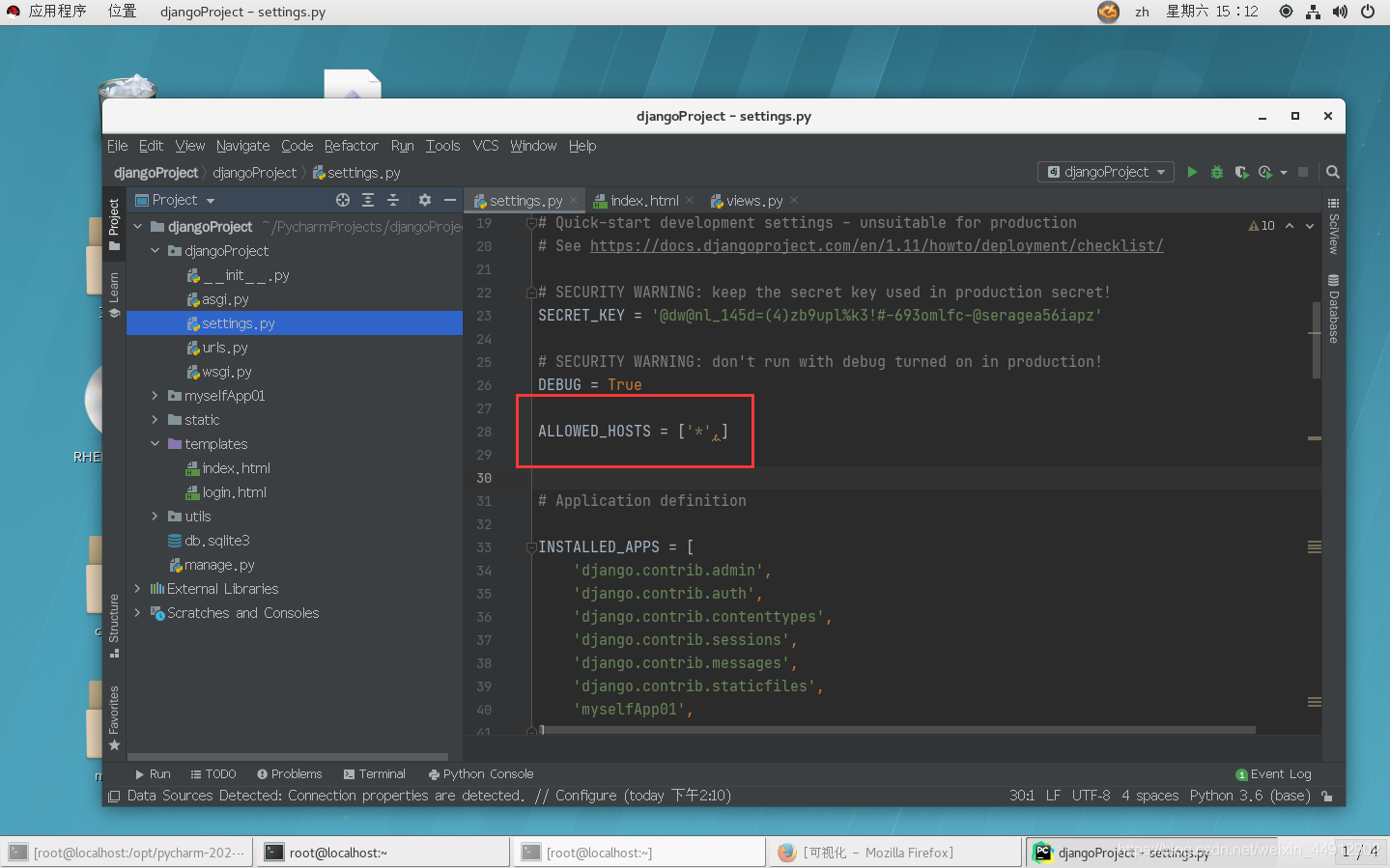Open Project panel settings gear

(x=425, y=200)
